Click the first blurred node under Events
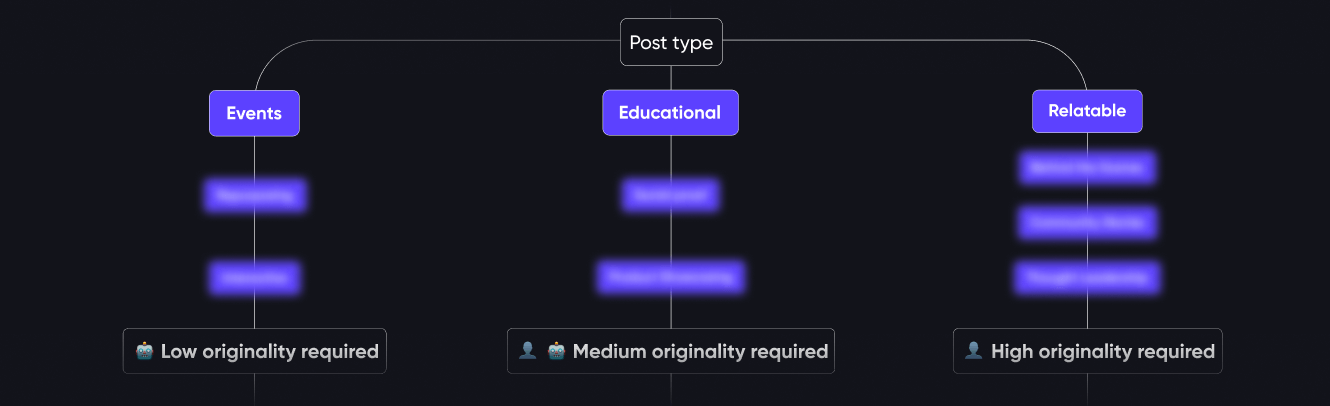This screenshot has width=1330, height=406. 254,195
